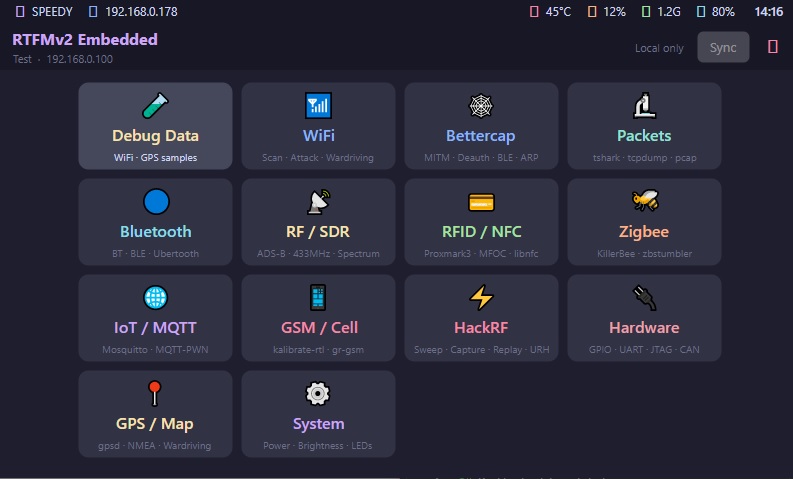Click the battery icon beside 80%
793x479 pixels.
tap(701, 12)
